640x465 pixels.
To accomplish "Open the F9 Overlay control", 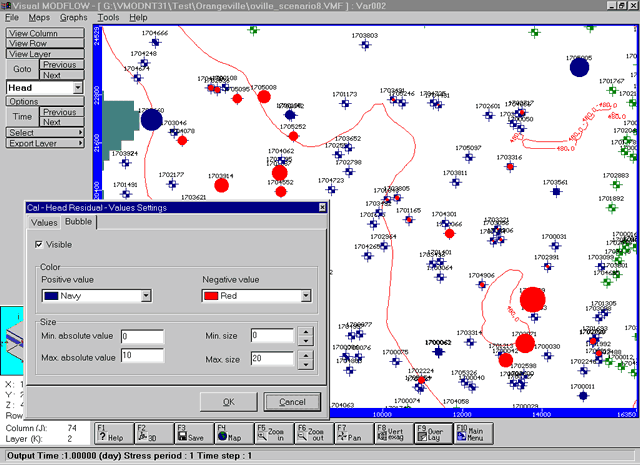I will pos(434,433).
